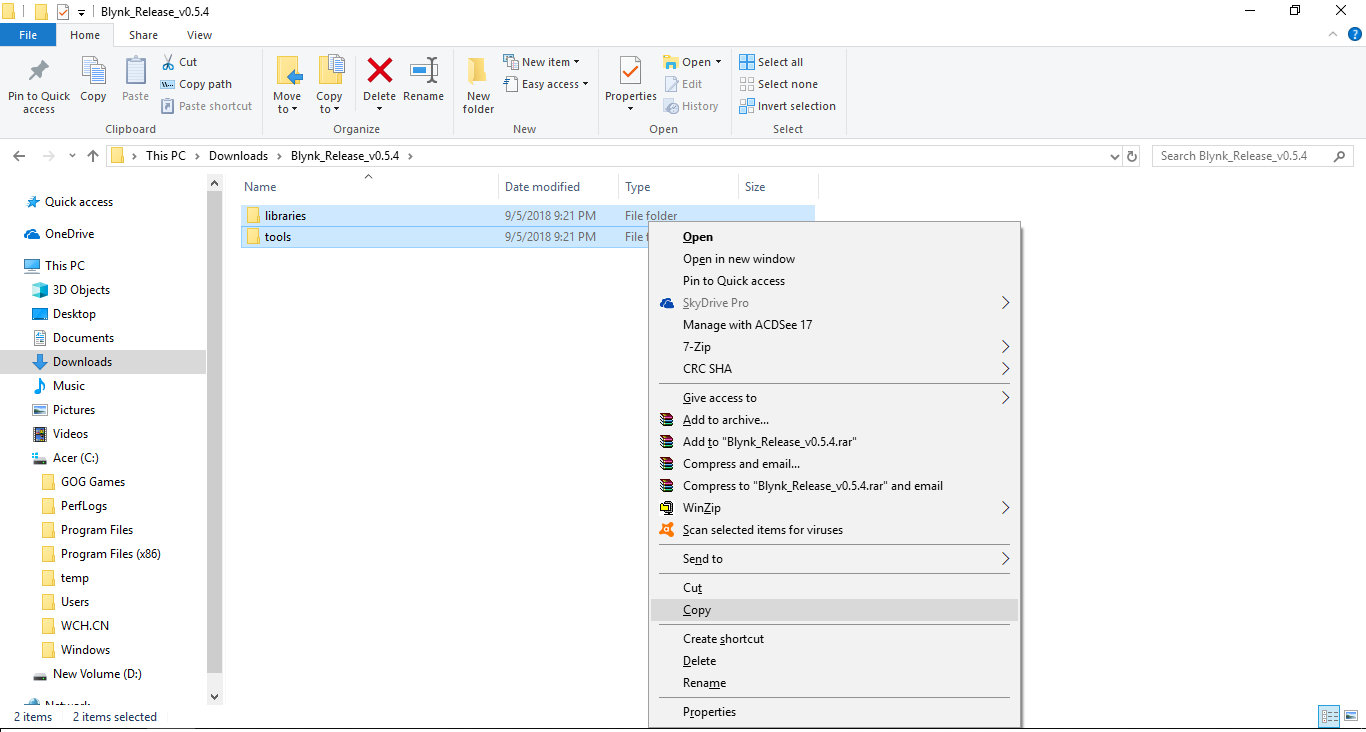This screenshot has height=732, width=1366.
Task: Click This PC in address breadcrumb
Action: [x=165, y=156]
